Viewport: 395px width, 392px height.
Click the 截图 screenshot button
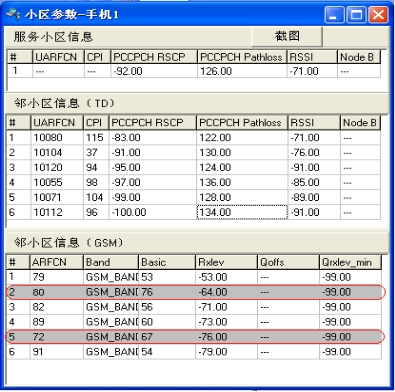pyautogui.click(x=287, y=36)
